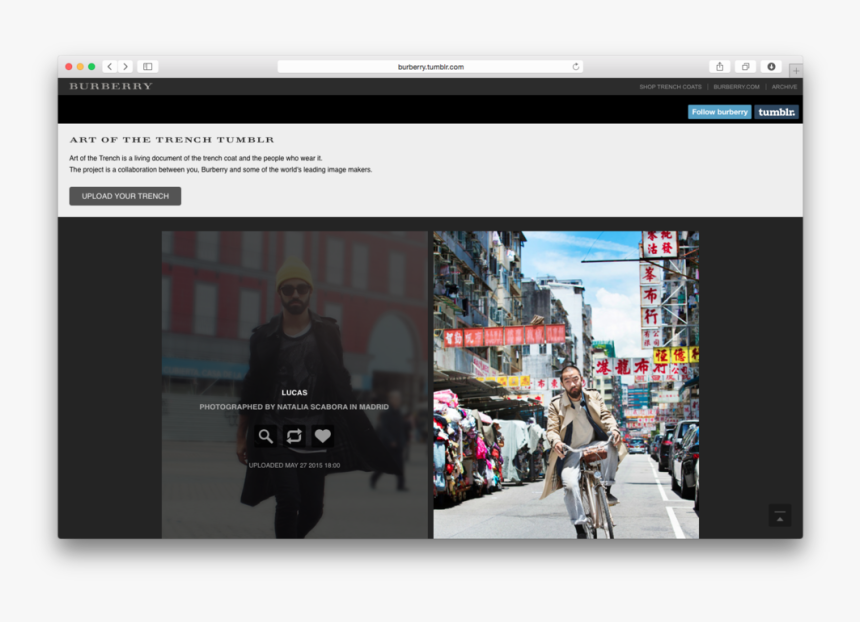Click the LUCAS name caption
860x622 pixels.
294,393
